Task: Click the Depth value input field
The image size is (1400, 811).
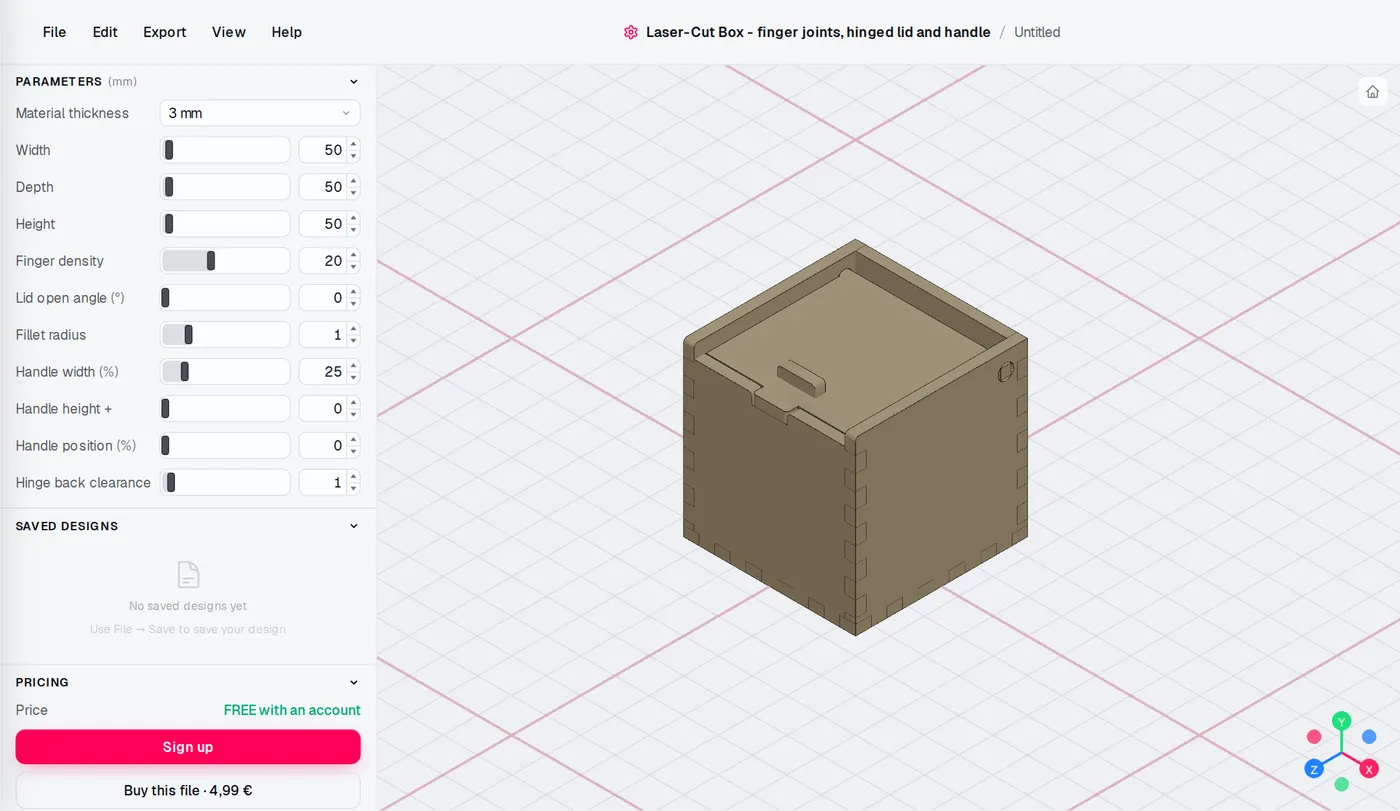Action: coord(322,187)
